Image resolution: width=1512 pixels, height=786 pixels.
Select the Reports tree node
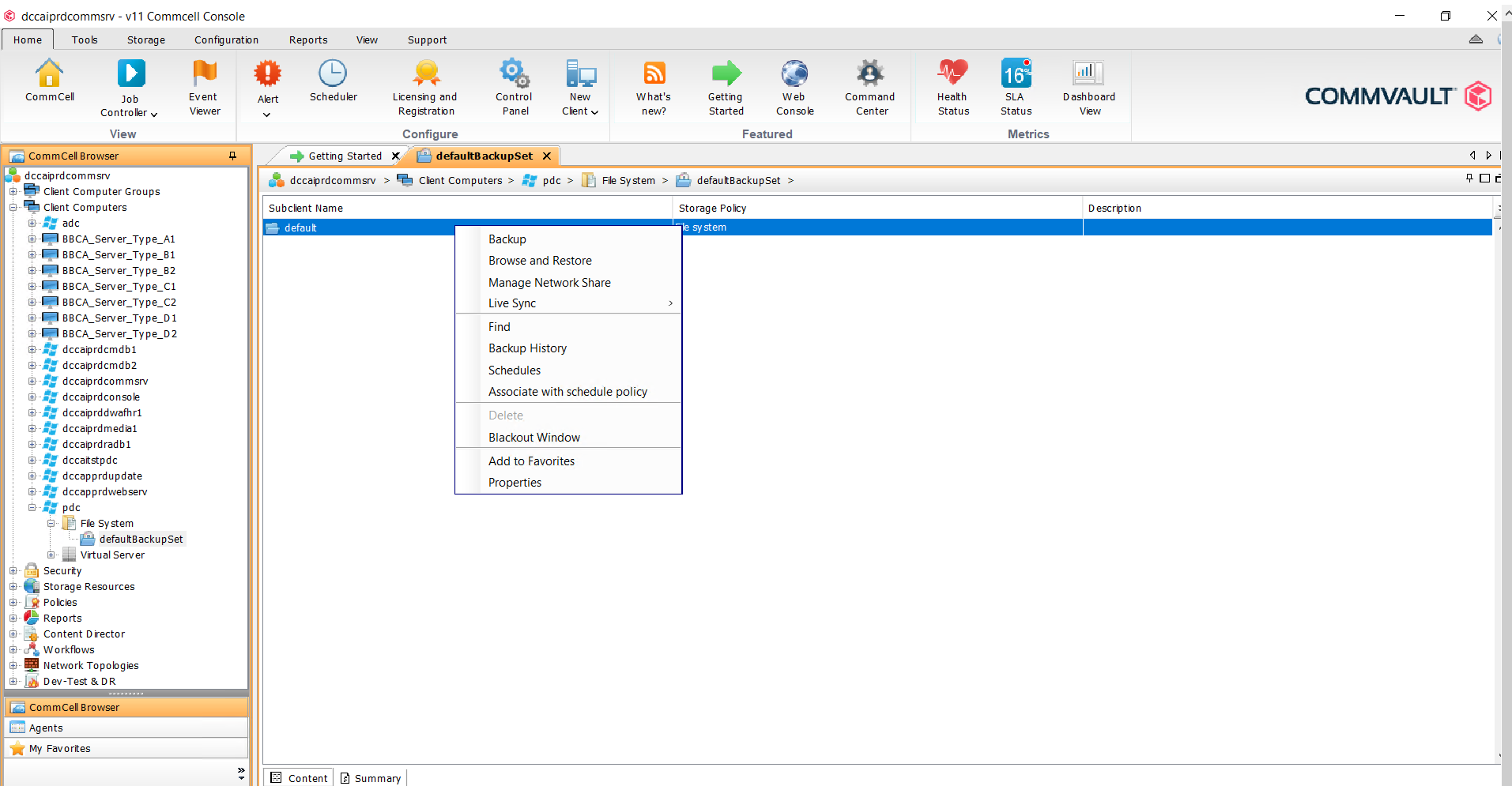pos(62,618)
